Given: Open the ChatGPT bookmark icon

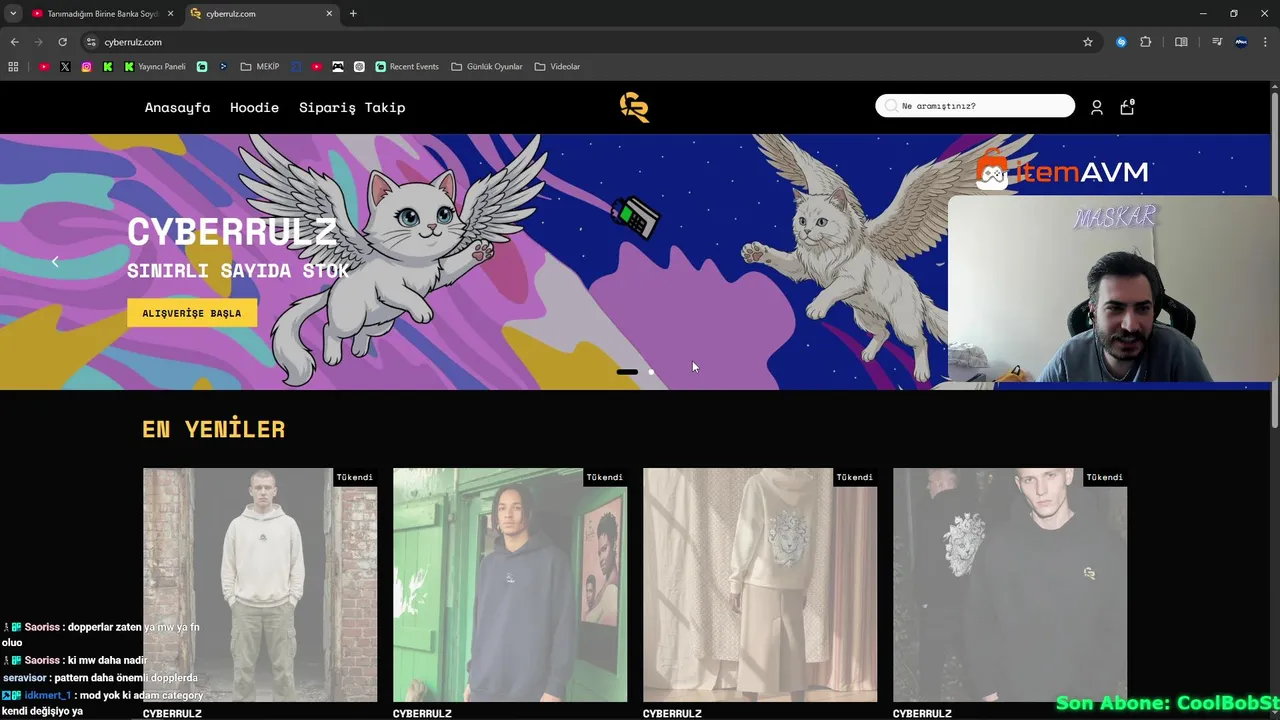Looking at the screenshot, I should [359, 67].
